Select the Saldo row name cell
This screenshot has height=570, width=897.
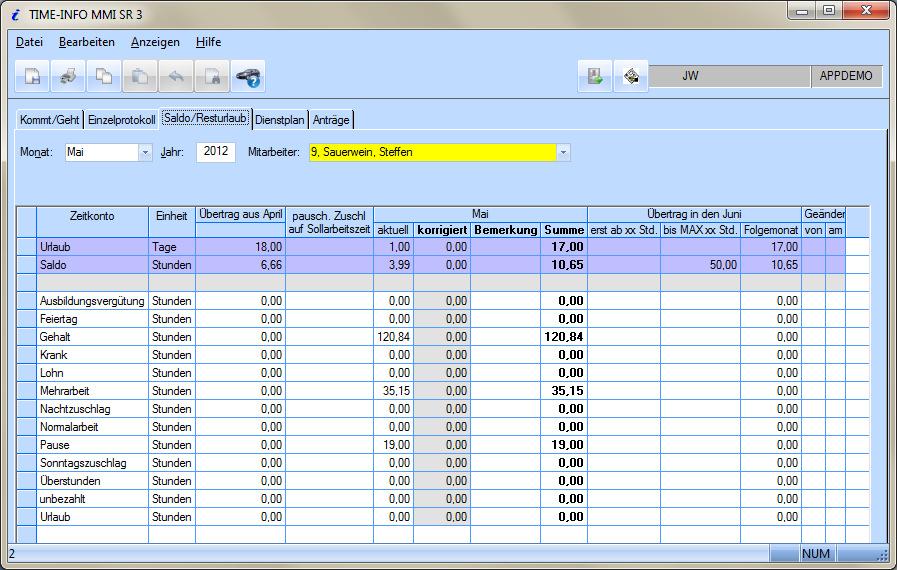(92, 265)
